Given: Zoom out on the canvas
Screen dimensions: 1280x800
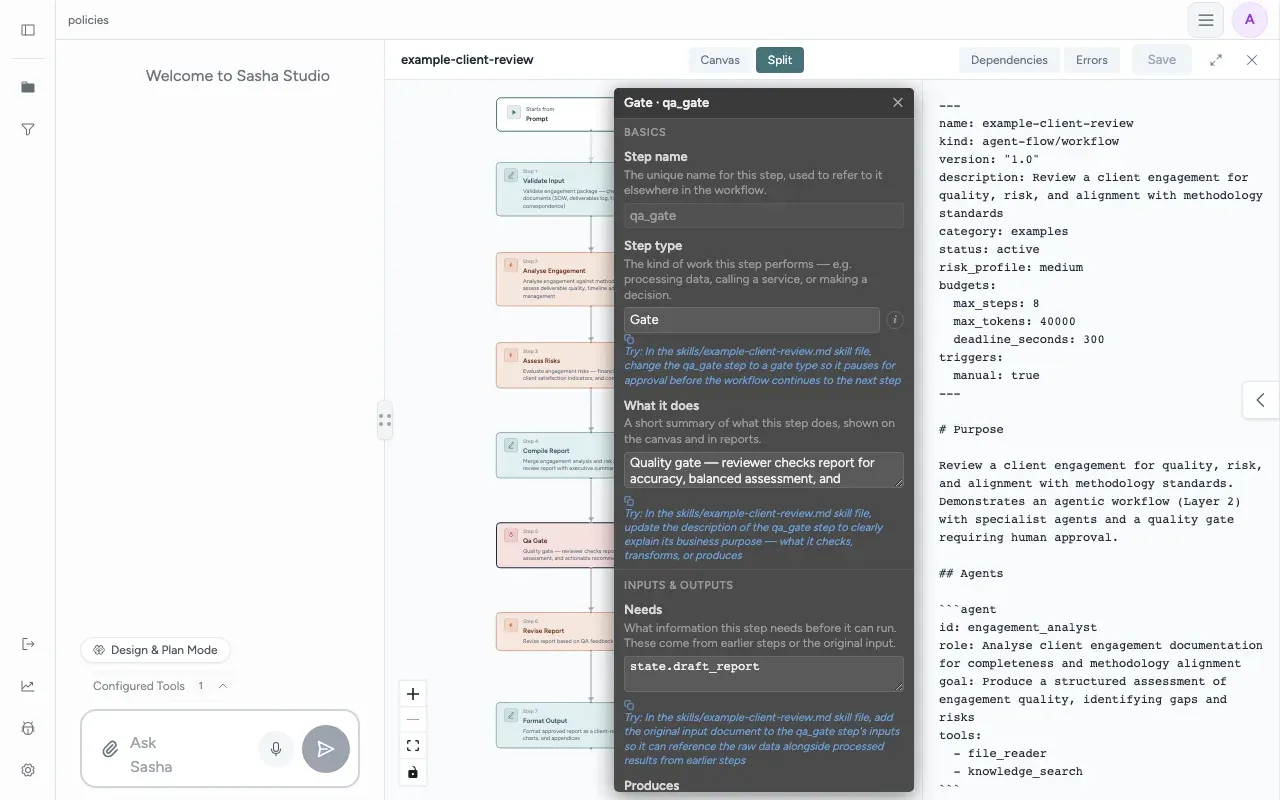Looking at the screenshot, I should pyautogui.click(x=413, y=720).
